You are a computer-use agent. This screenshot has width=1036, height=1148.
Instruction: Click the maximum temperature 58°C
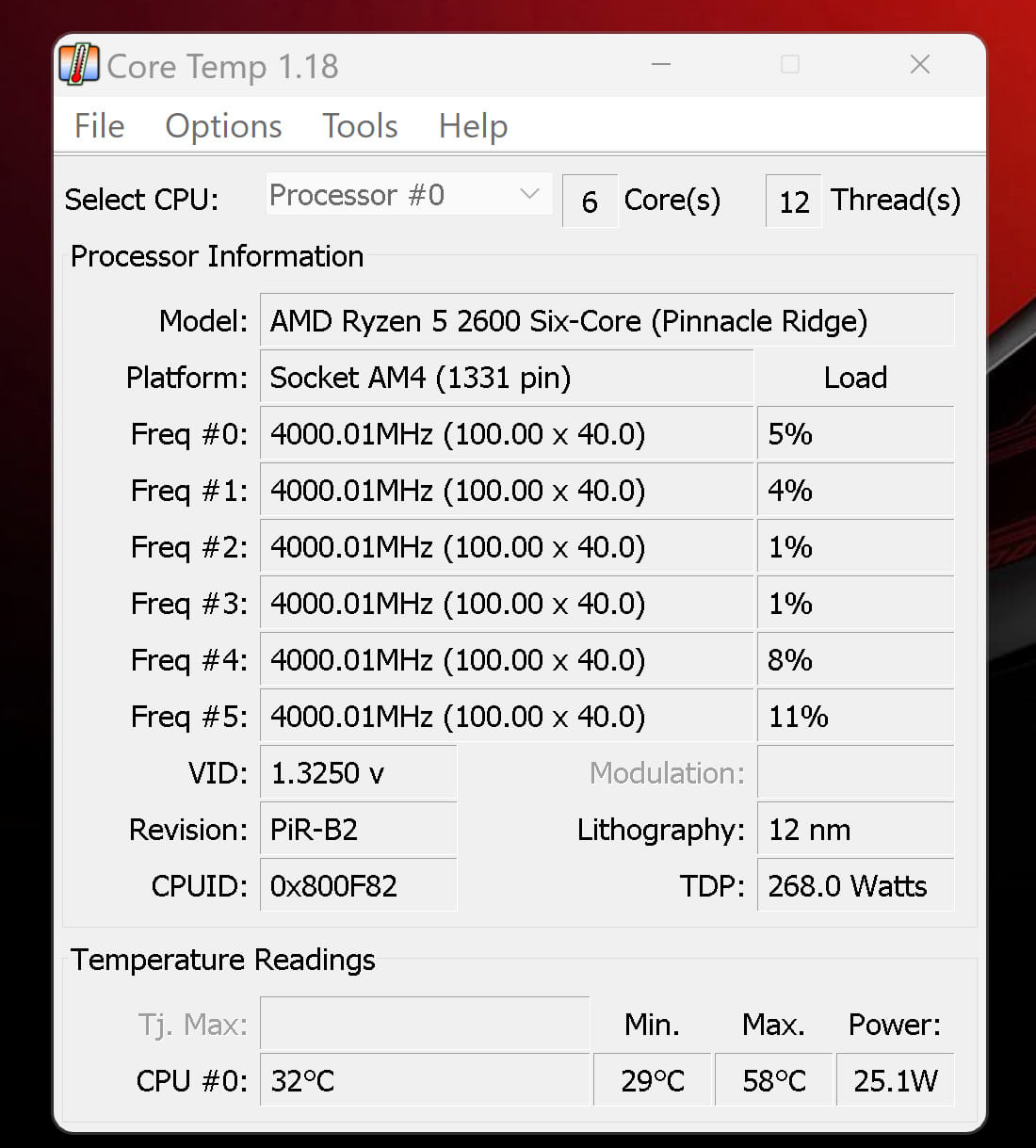774,1079
